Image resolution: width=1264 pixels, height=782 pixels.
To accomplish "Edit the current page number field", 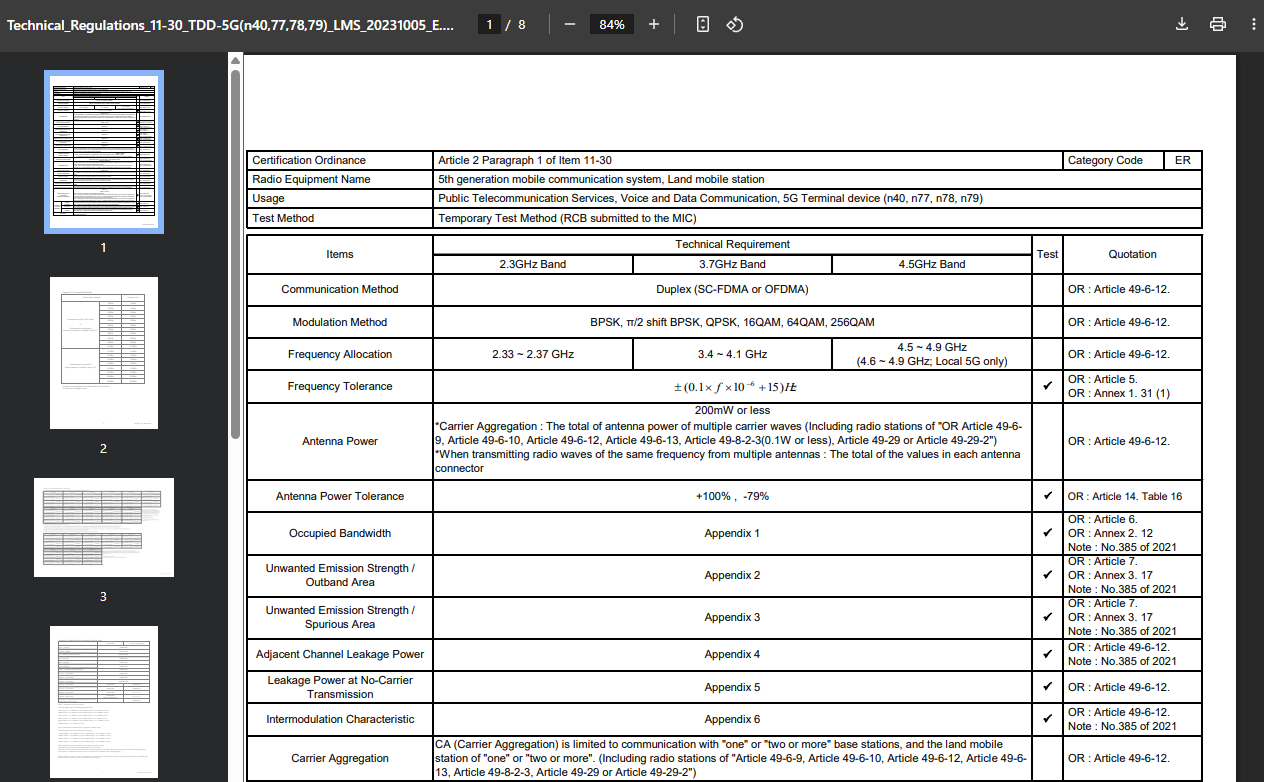I will [x=489, y=24].
